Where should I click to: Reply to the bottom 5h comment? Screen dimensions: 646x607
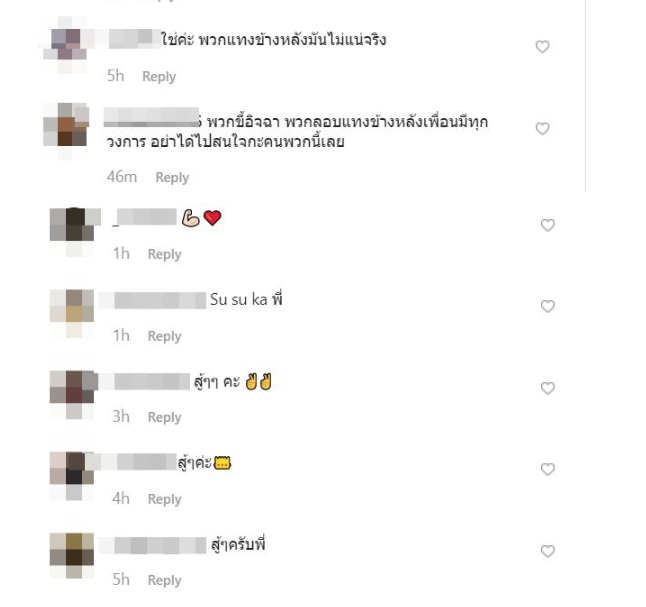pos(164,581)
